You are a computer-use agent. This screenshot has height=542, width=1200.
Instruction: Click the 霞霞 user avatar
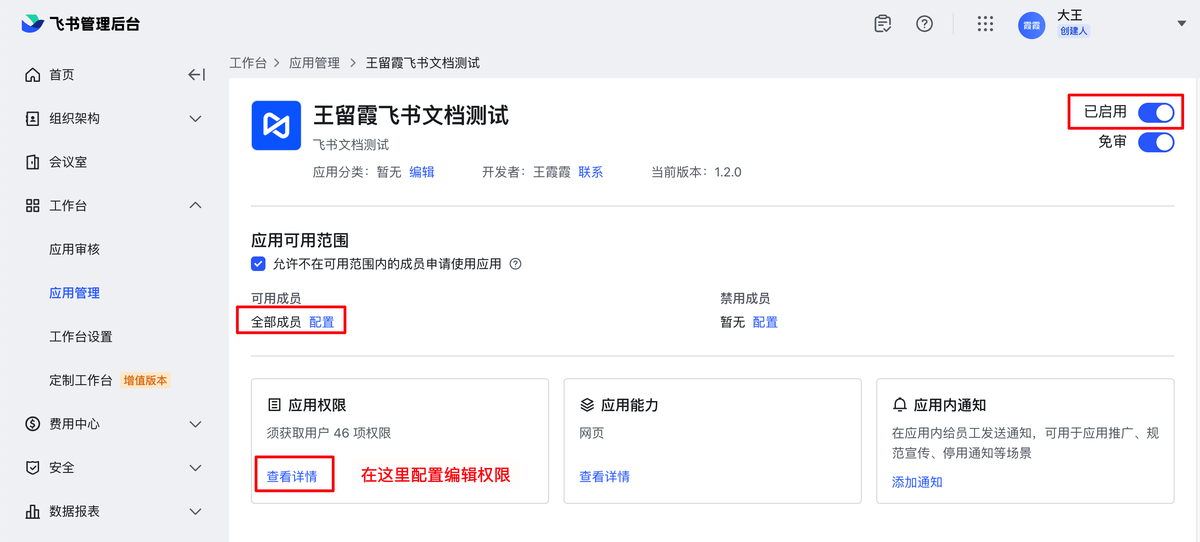(x=1031, y=25)
